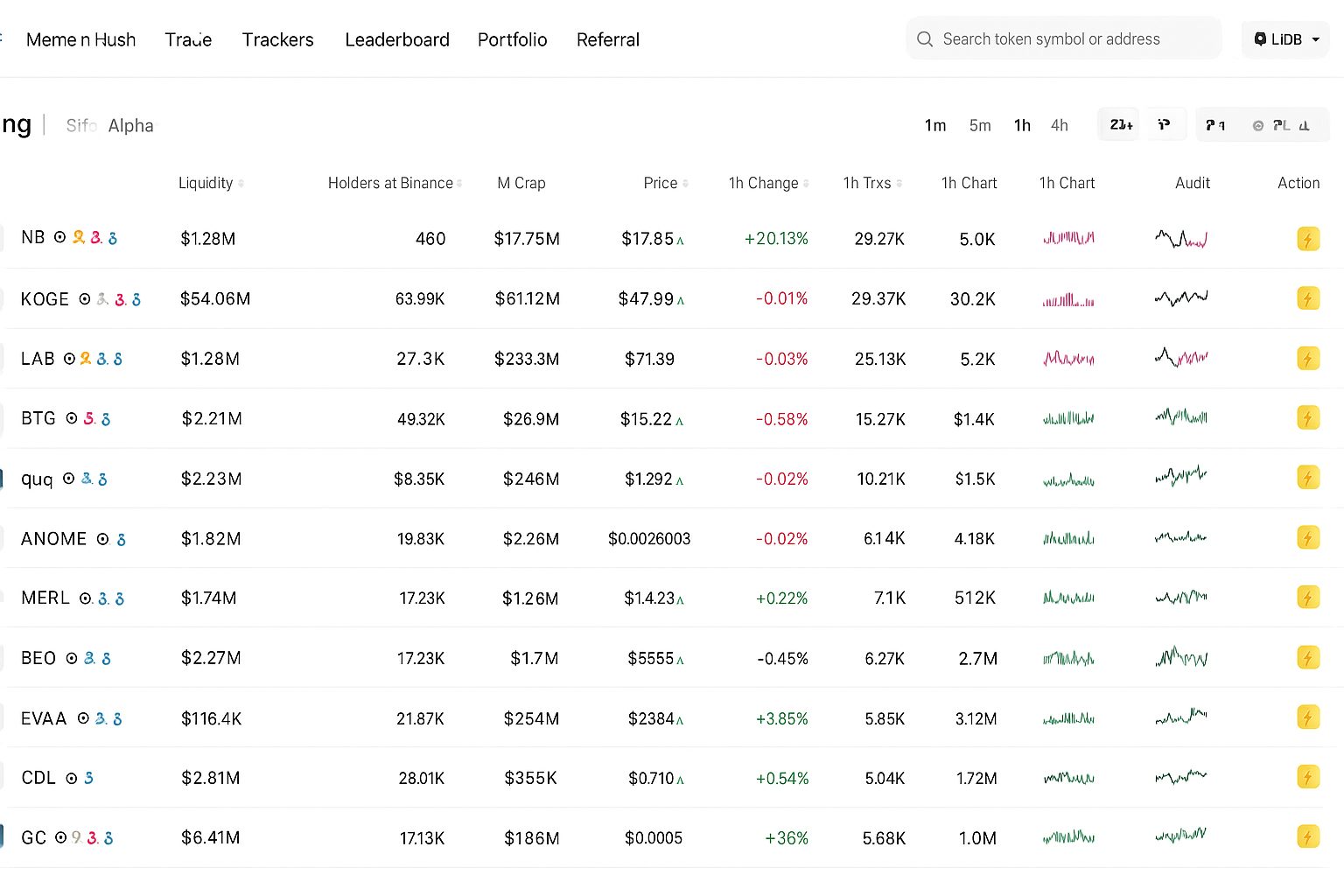Click the pink badge icon next to BTG
Screen dimensions: 1344x896
coord(89,419)
